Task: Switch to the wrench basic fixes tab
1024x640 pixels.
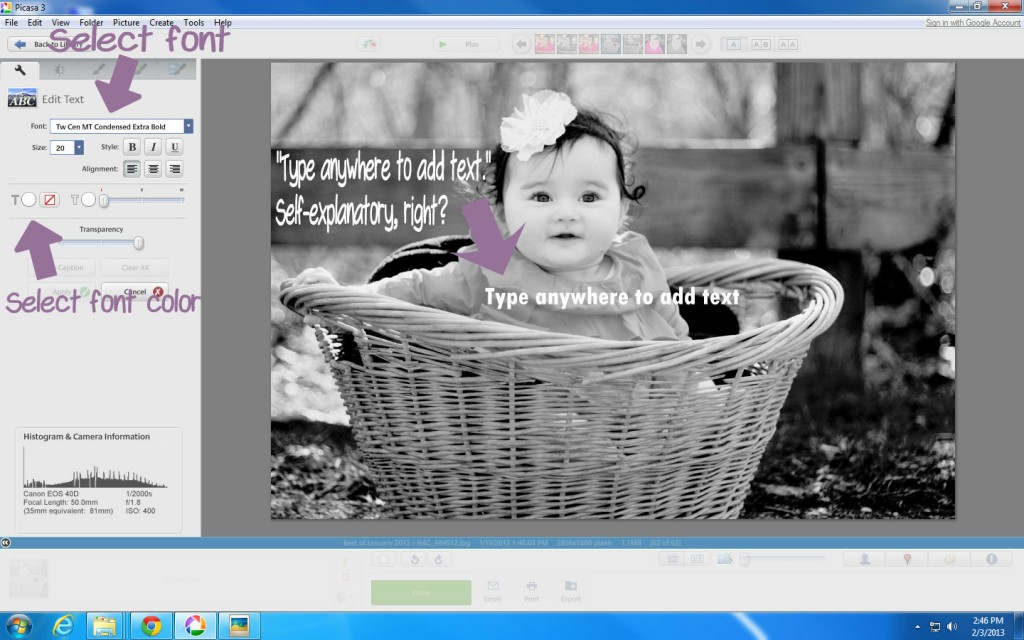Action: [x=20, y=70]
